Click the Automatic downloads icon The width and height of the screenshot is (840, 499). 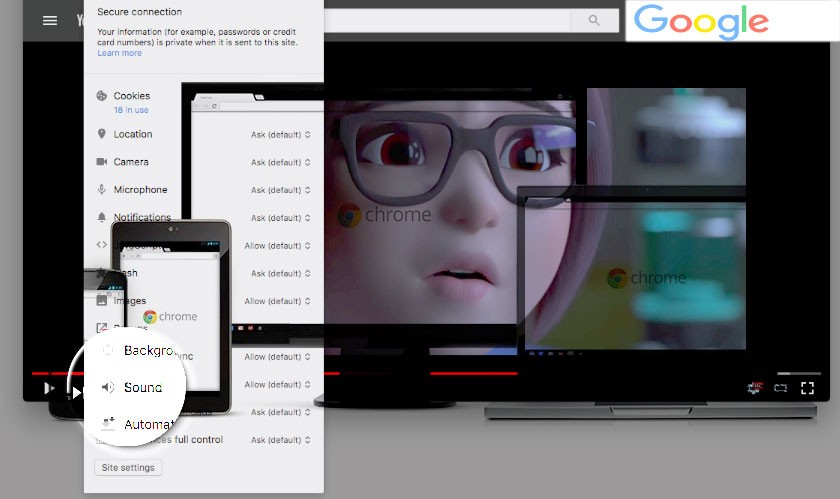[x=108, y=423]
